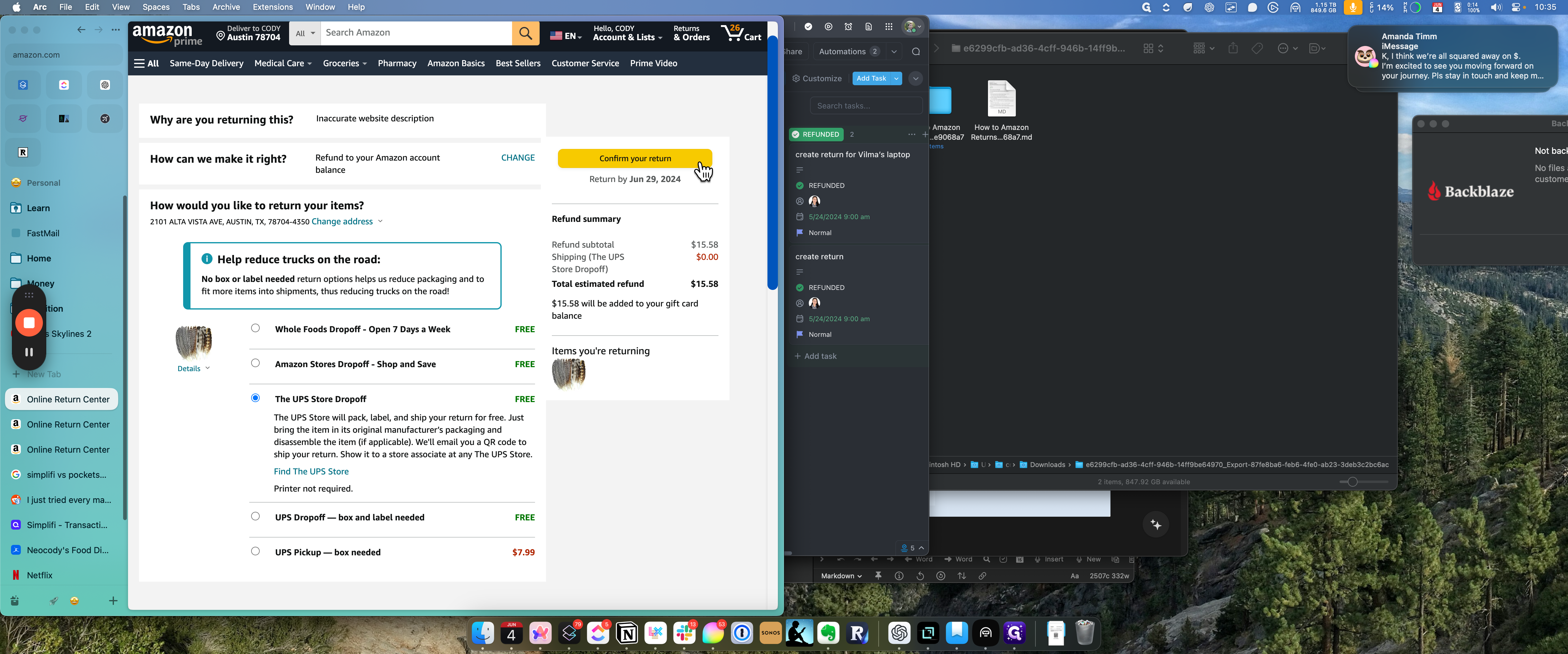Open the Spaces menu in Arc
This screenshot has height=654, width=1568.
(x=156, y=7)
